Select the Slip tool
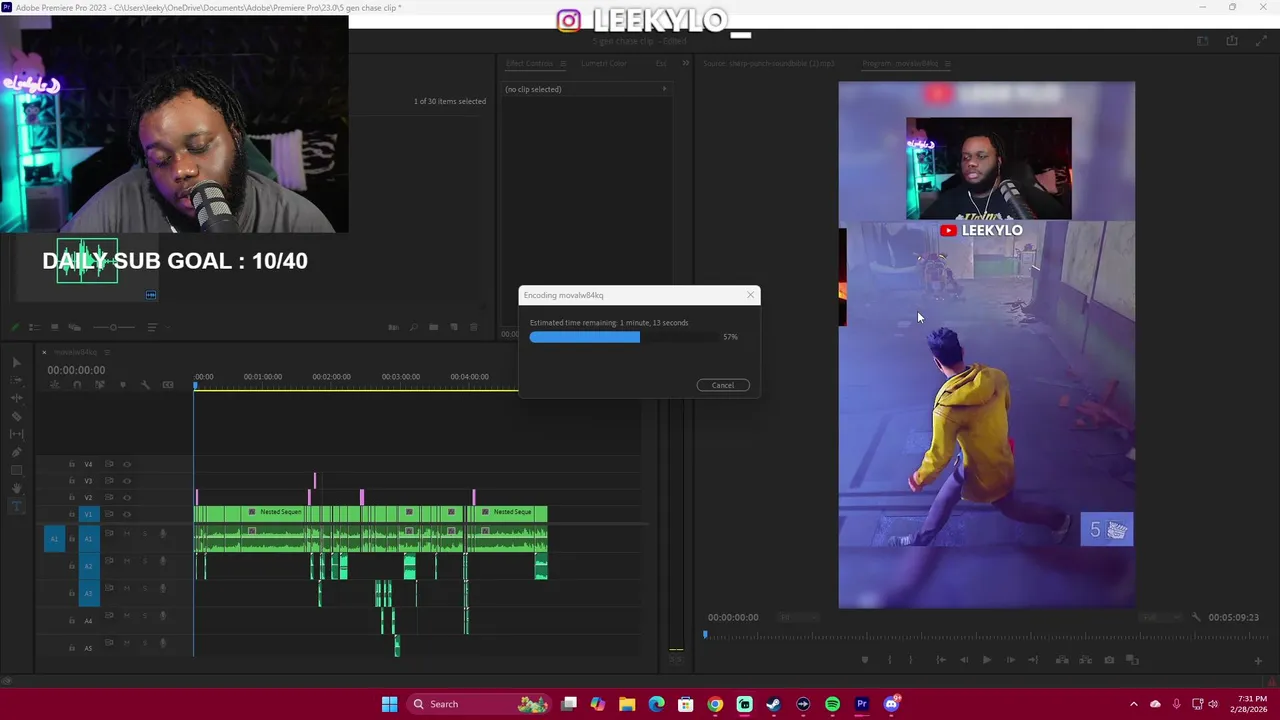This screenshot has width=1280, height=720. [17, 434]
